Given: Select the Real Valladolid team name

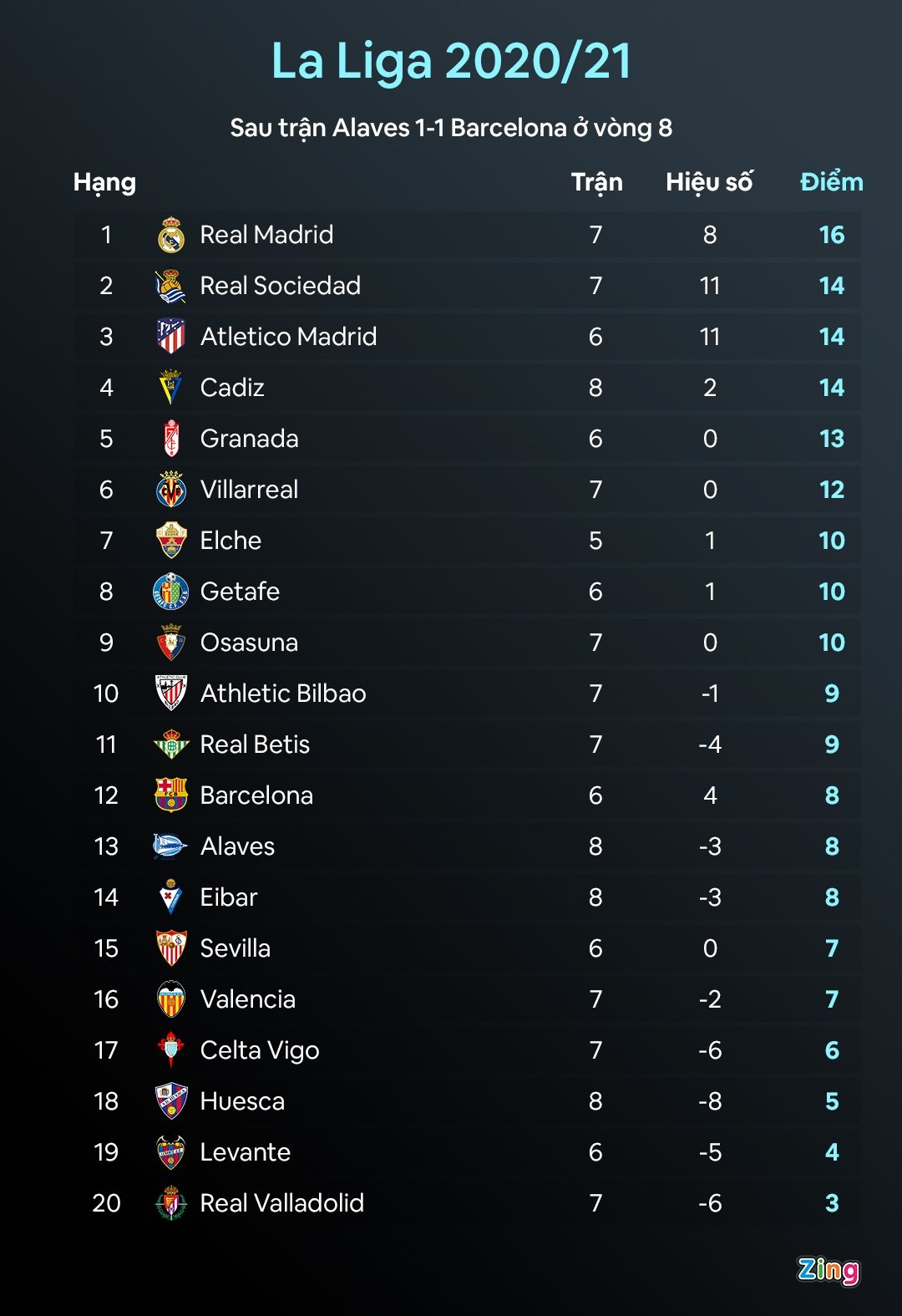Looking at the screenshot, I should (x=281, y=1203).
